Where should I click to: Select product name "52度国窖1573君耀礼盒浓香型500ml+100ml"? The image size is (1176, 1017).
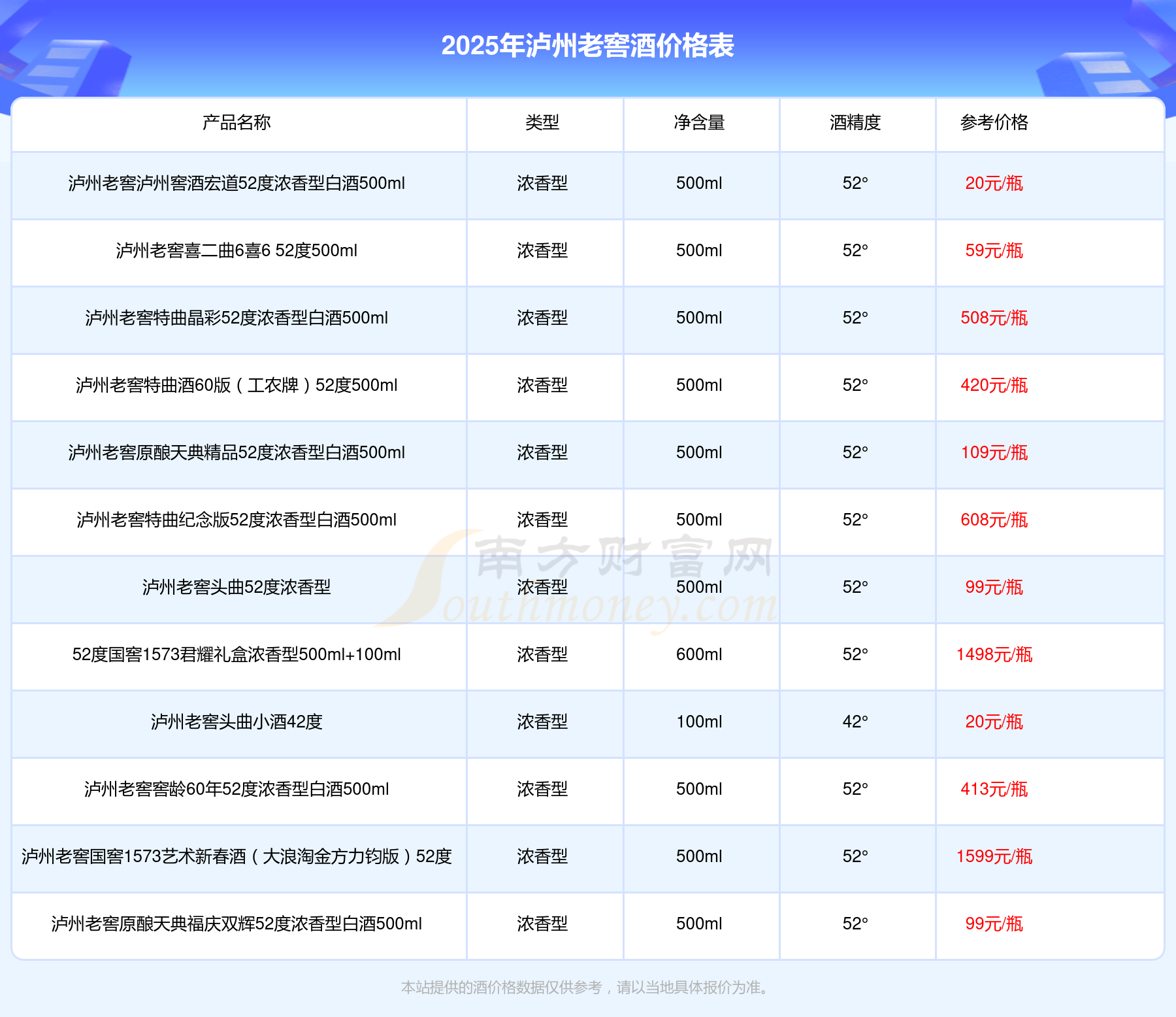pyautogui.click(x=237, y=655)
